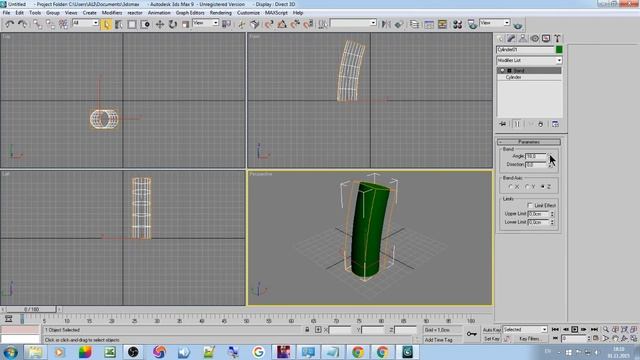
Task: Toggle Set Key animation mode
Action: [491, 339]
